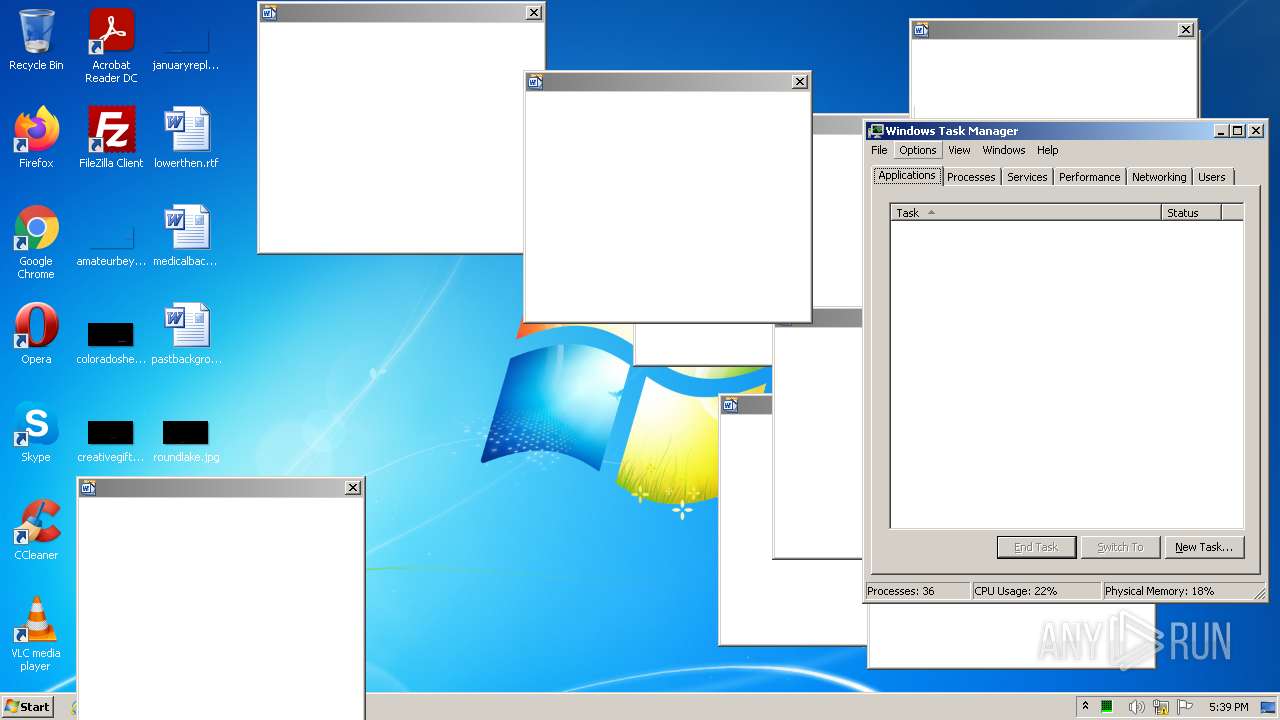
Task: Select the pastbackgro... Word document
Action: coord(186,334)
